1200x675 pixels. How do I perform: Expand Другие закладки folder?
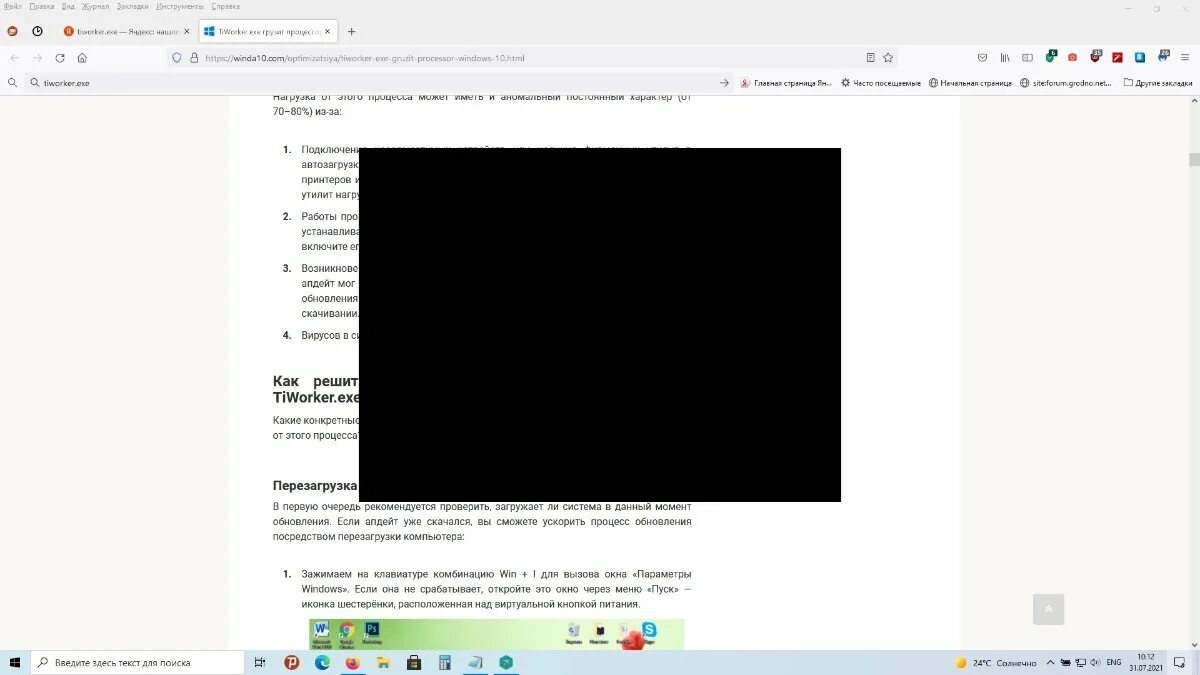point(1158,83)
